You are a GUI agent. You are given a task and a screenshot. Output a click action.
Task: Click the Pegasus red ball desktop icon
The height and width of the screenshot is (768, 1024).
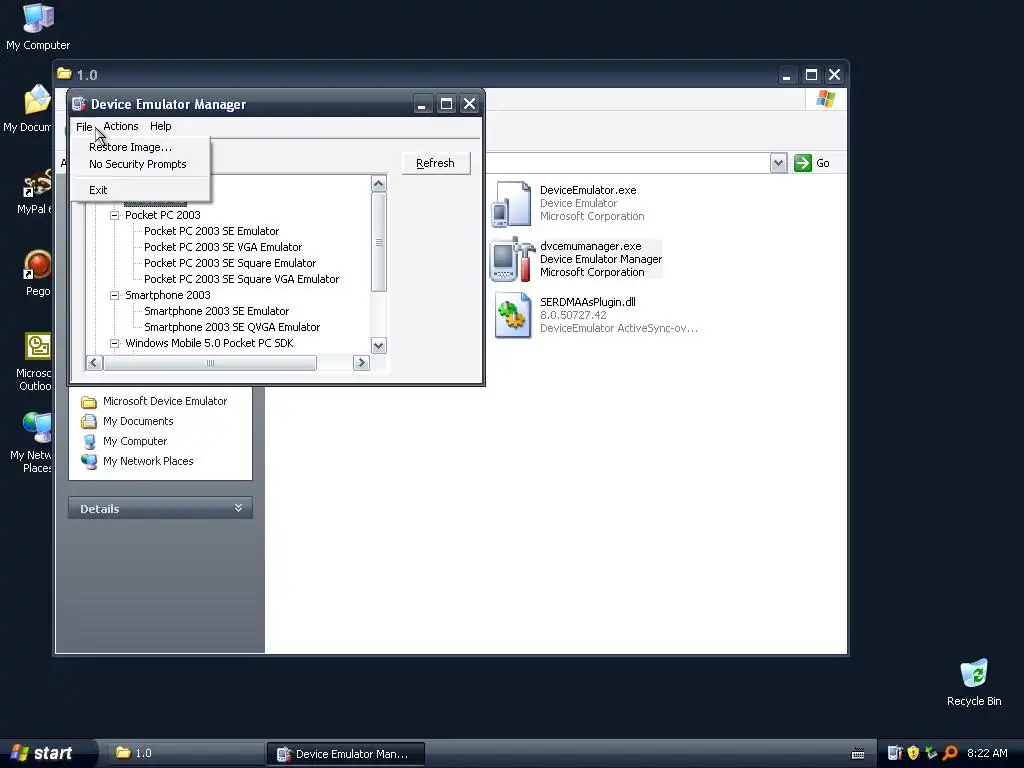tap(37, 265)
